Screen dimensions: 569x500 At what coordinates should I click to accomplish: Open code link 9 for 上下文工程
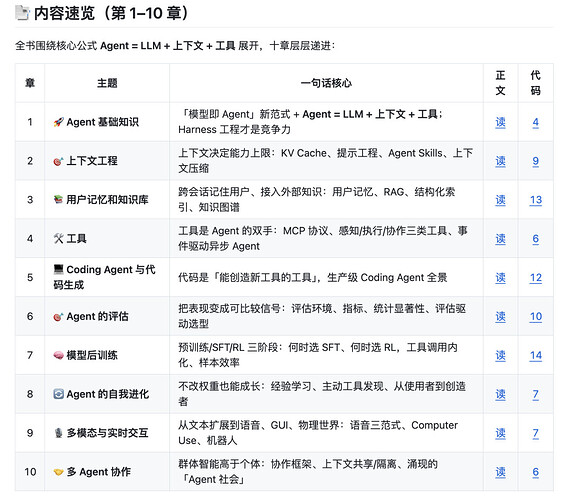tap(536, 161)
